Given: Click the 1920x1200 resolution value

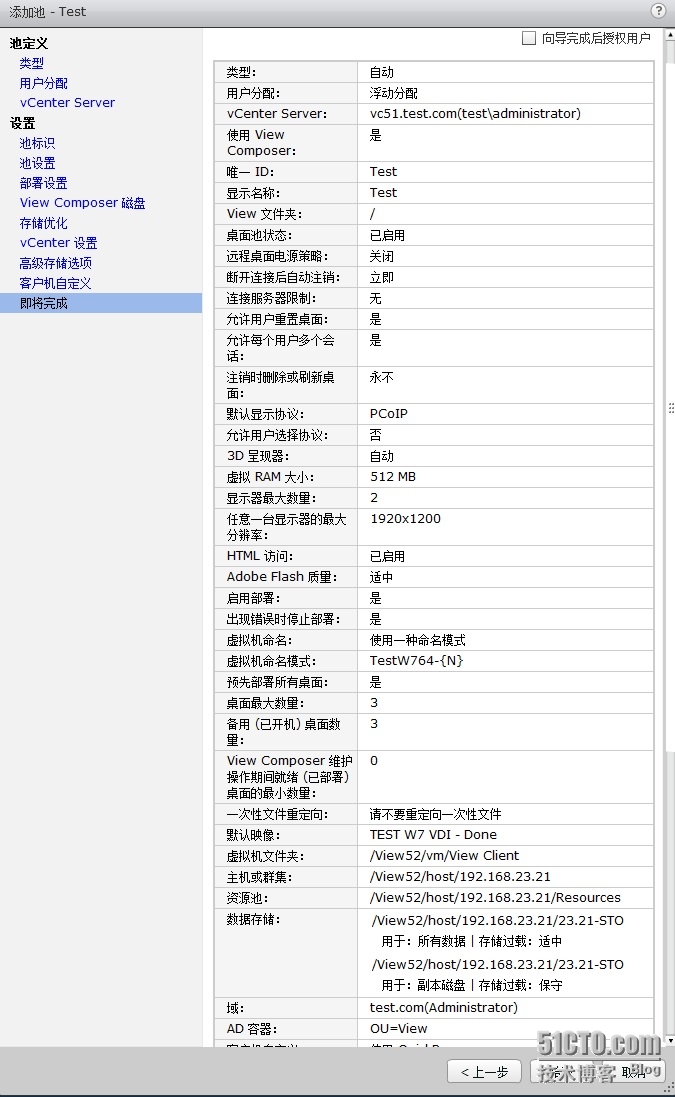Looking at the screenshot, I should pos(405,518).
